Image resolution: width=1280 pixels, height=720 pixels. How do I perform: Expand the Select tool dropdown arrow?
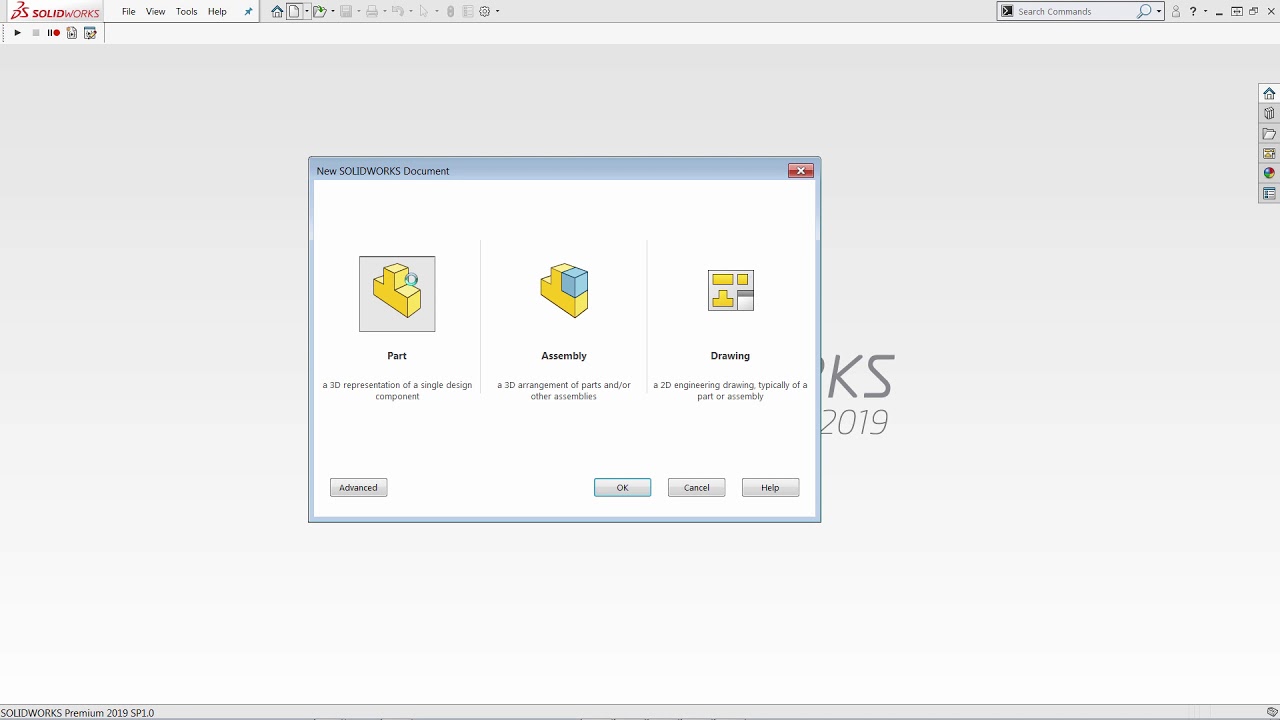(x=437, y=11)
